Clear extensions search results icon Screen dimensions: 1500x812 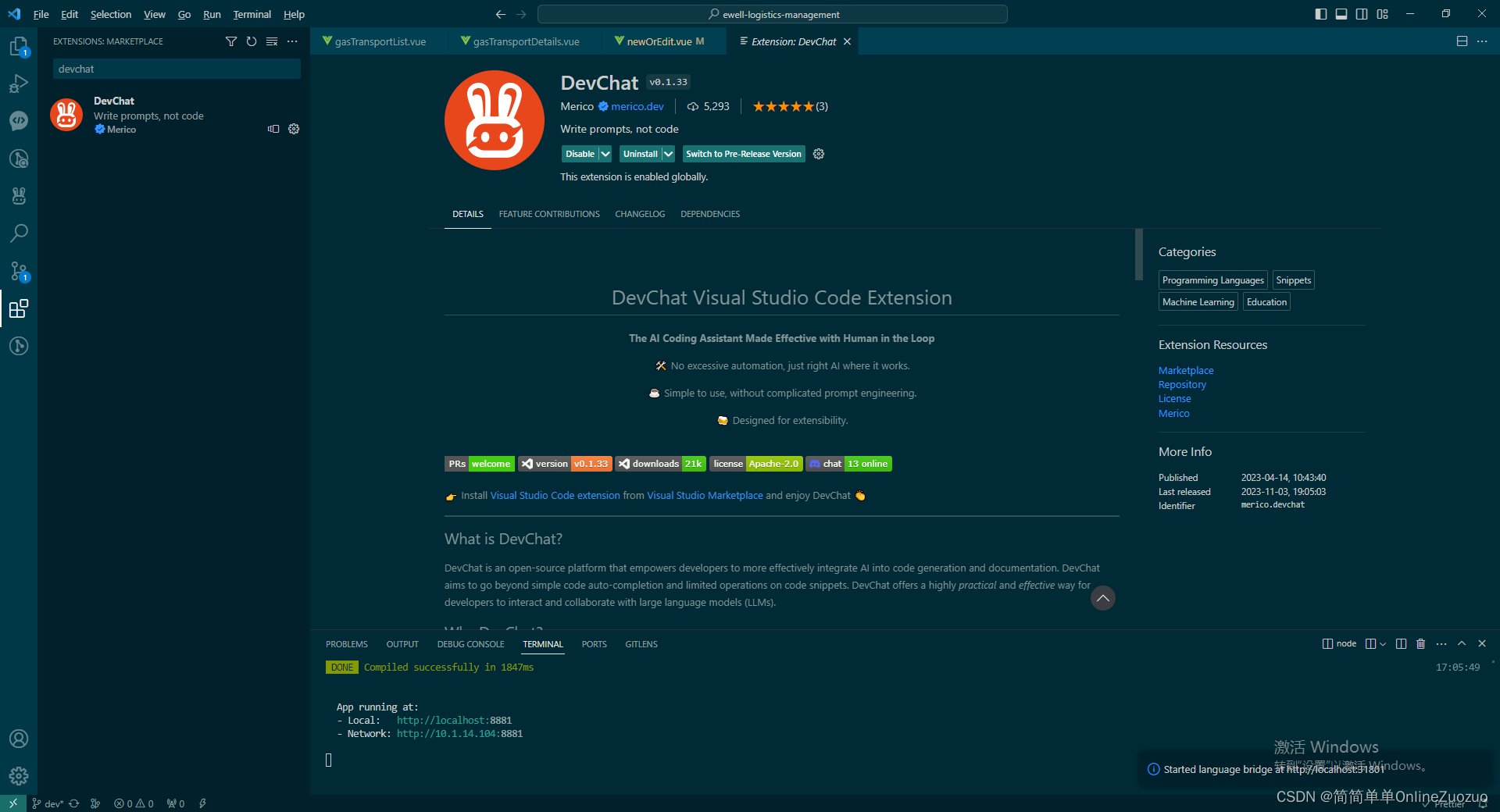coord(272,41)
